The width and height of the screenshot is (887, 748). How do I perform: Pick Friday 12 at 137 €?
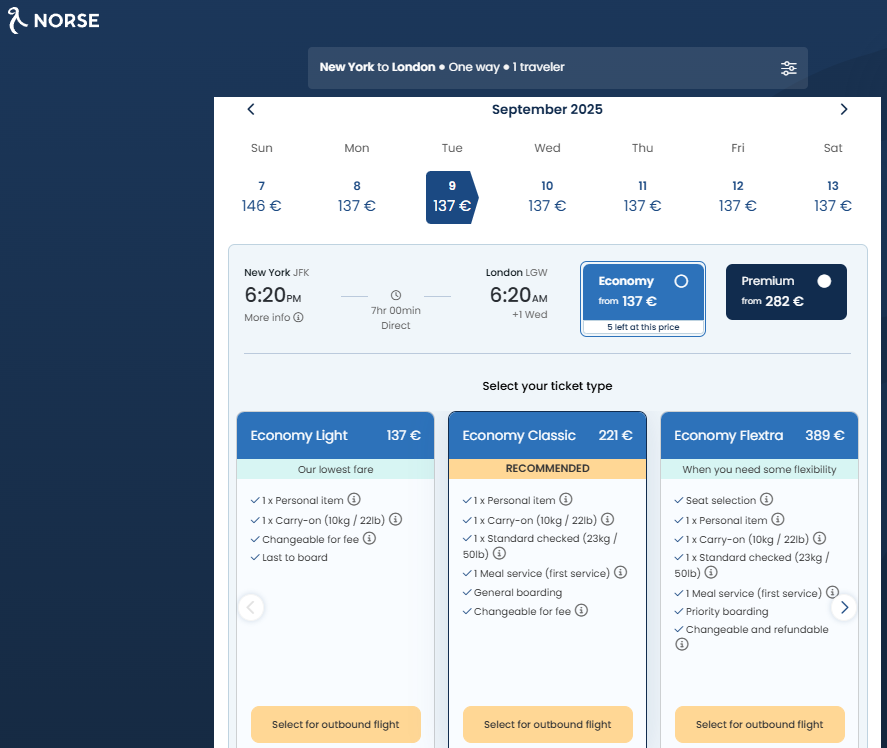pos(738,197)
